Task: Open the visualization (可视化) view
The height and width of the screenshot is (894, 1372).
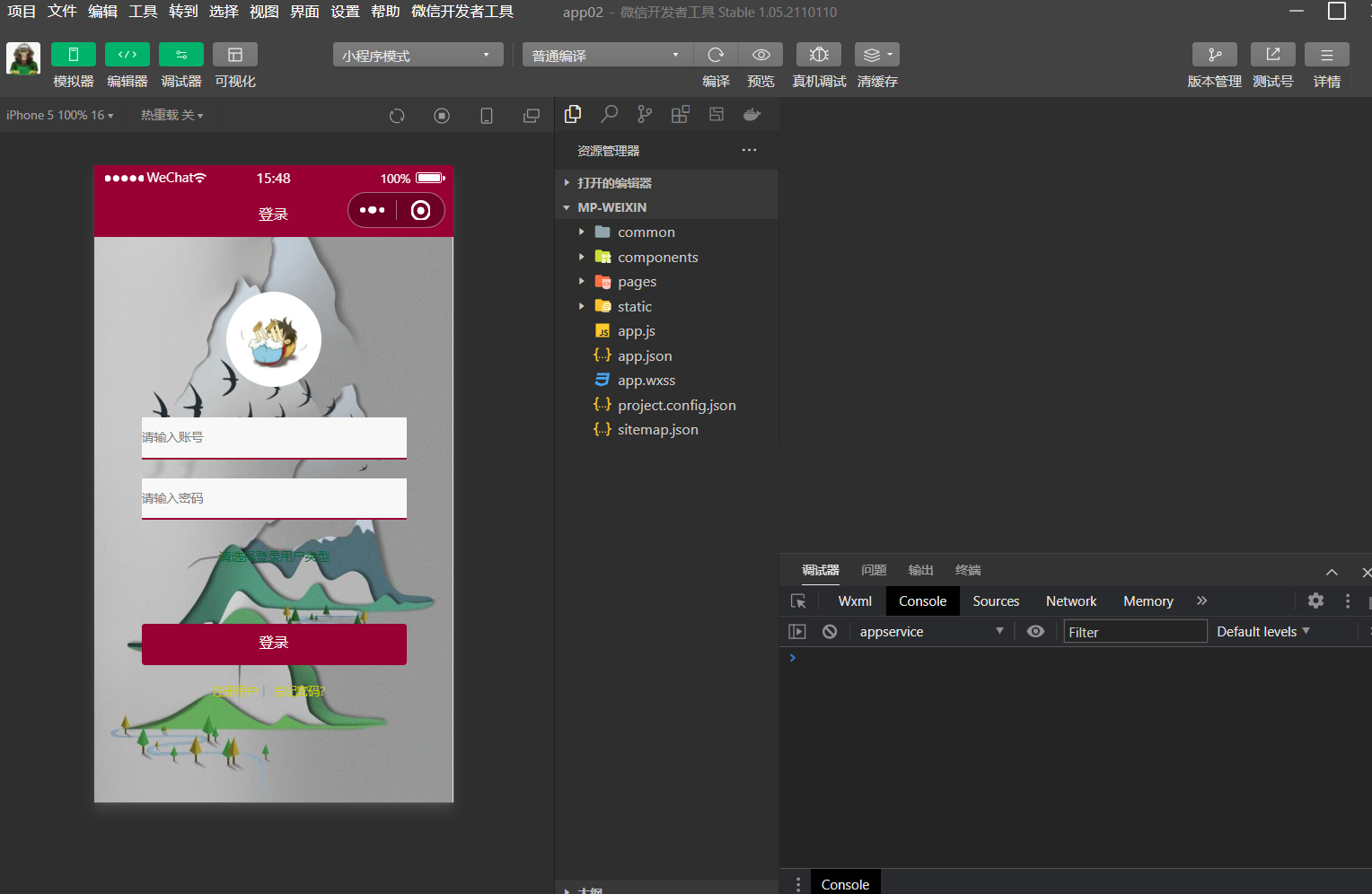Action: pyautogui.click(x=235, y=55)
